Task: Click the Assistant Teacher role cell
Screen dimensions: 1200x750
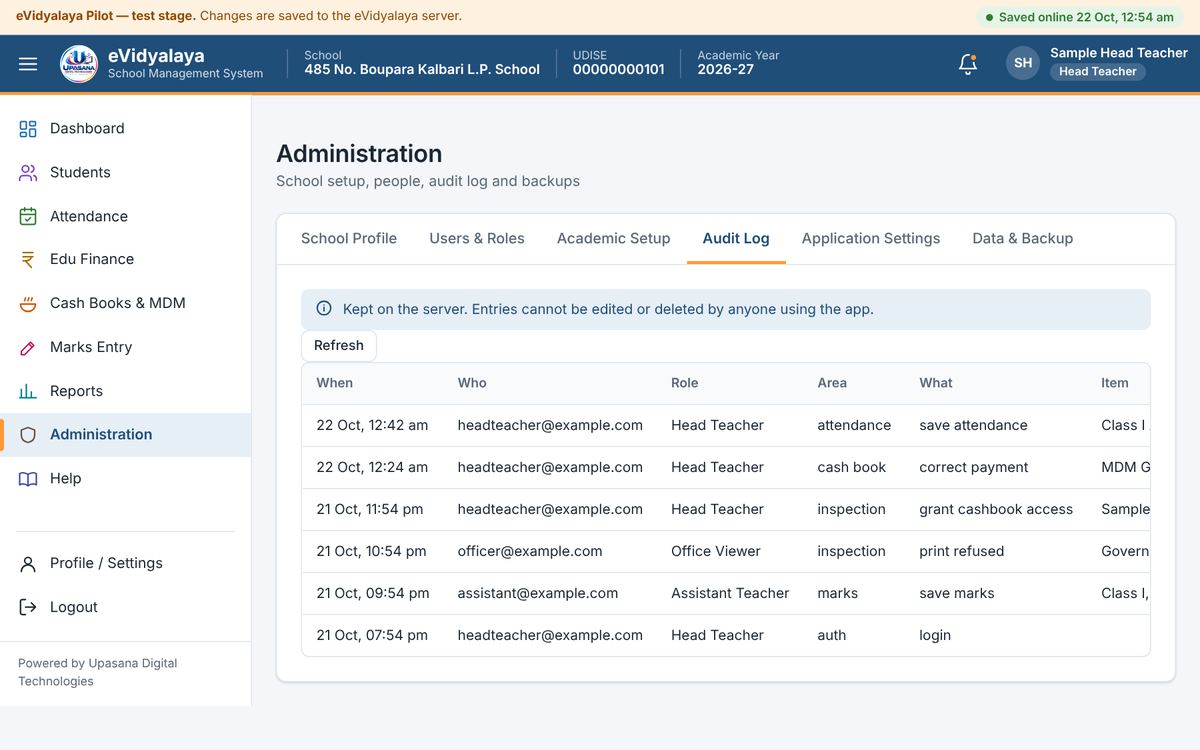Action: 730,593
